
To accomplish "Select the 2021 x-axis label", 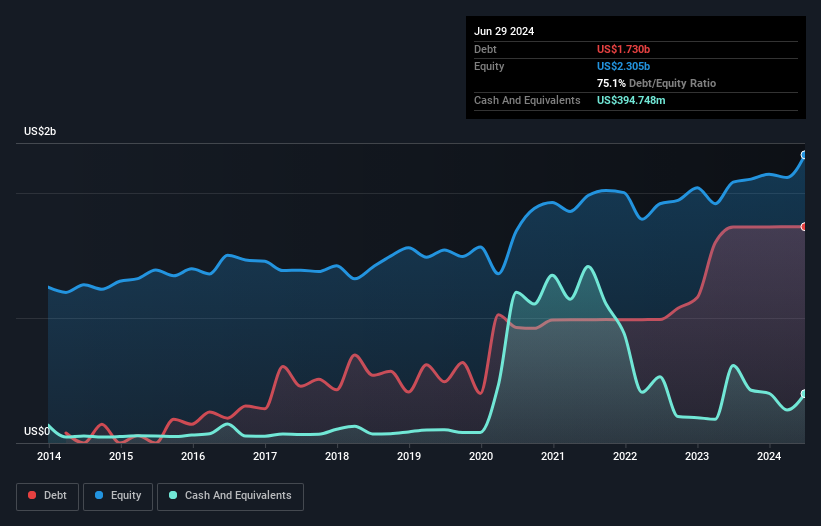I will tap(553, 456).
